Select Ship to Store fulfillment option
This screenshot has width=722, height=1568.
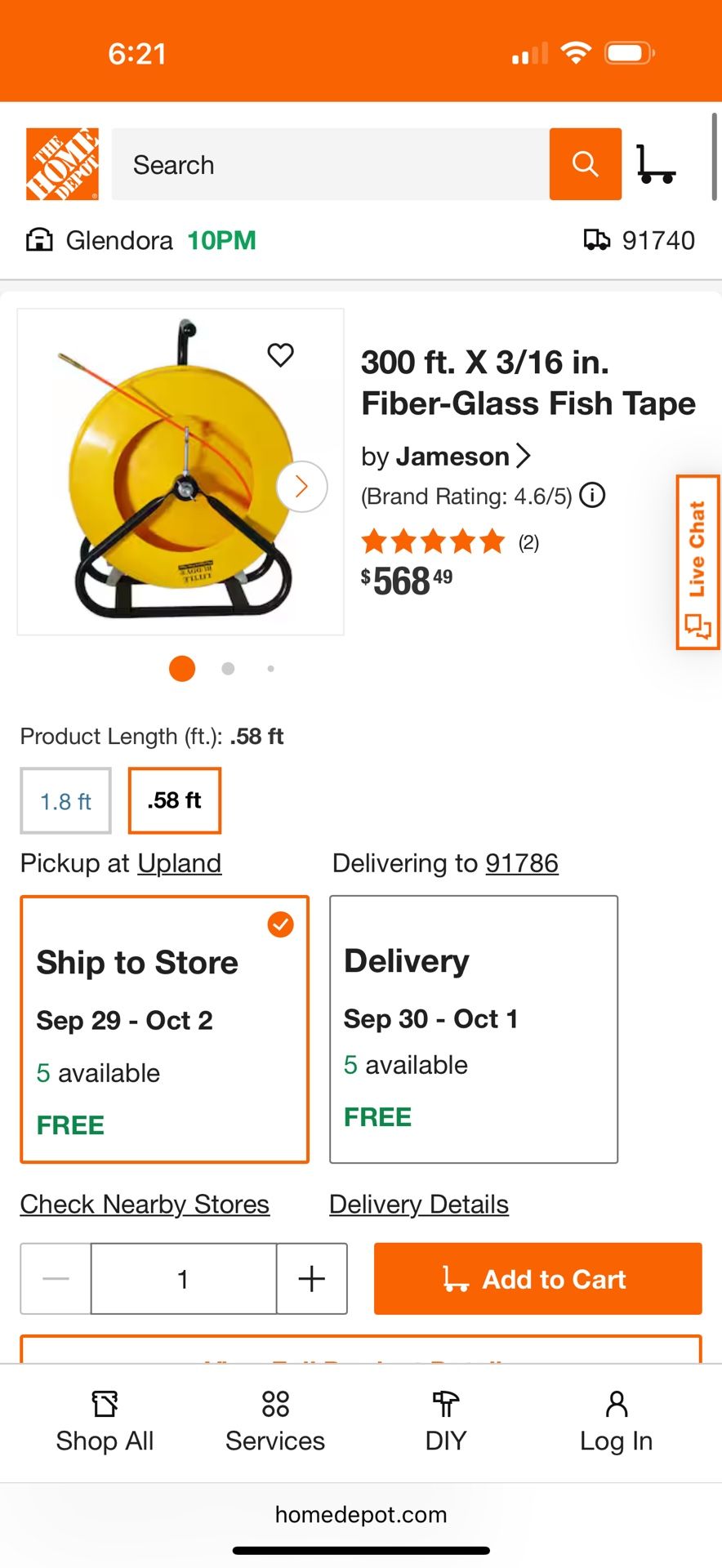[x=164, y=1029]
